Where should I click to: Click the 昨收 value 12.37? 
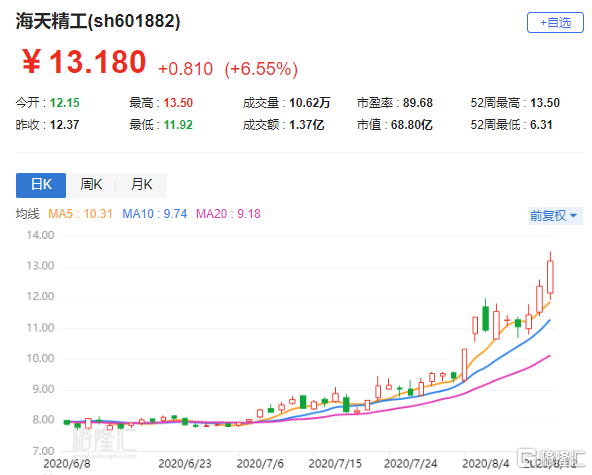click(x=65, y=125)
